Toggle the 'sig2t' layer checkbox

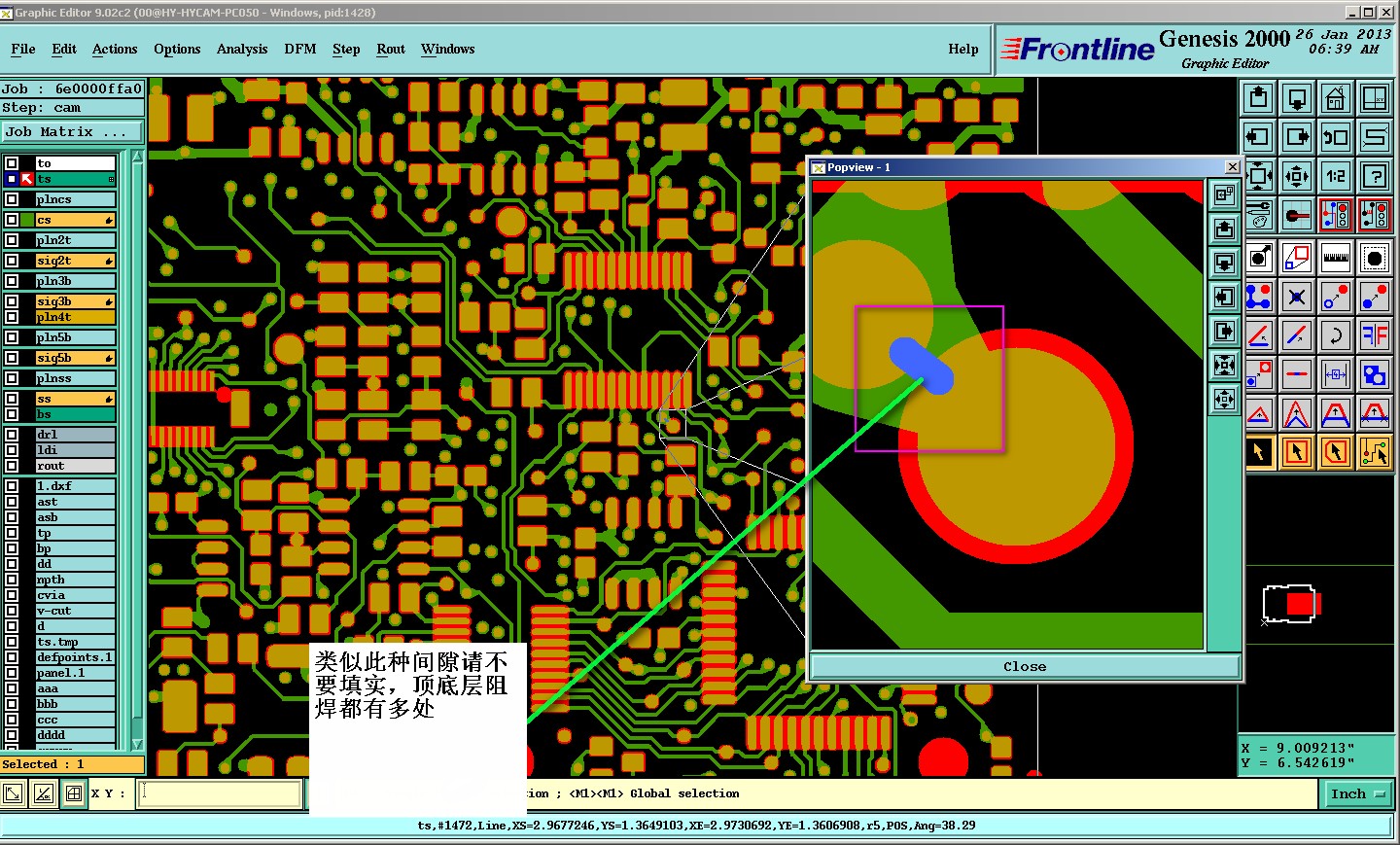[x=12, y=261]
